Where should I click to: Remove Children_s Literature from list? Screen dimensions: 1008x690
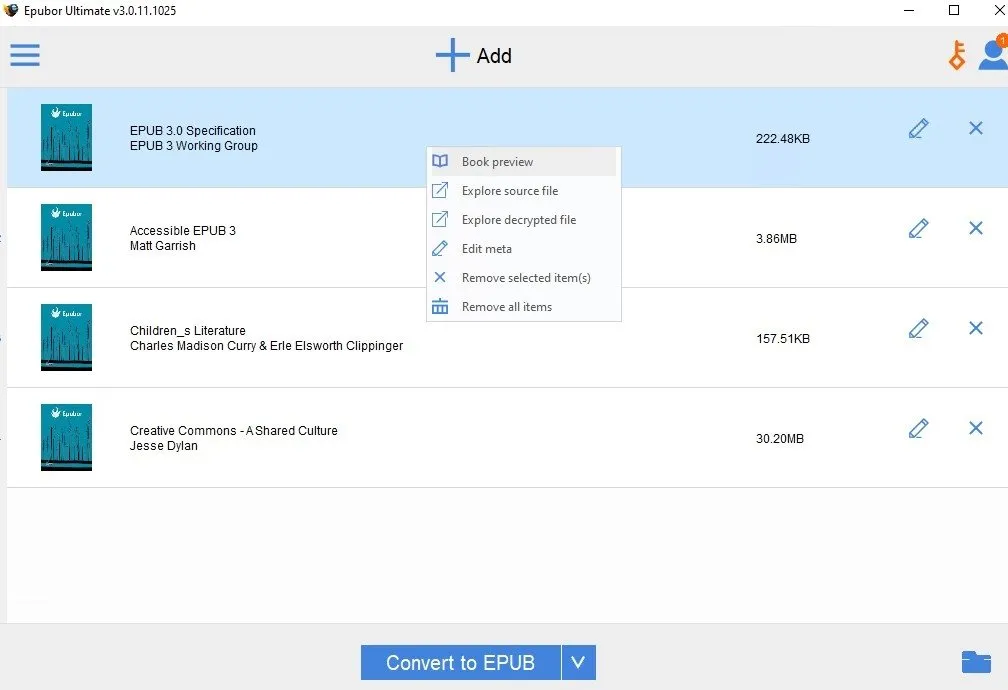pyautogui.click(x=976, y=328)
